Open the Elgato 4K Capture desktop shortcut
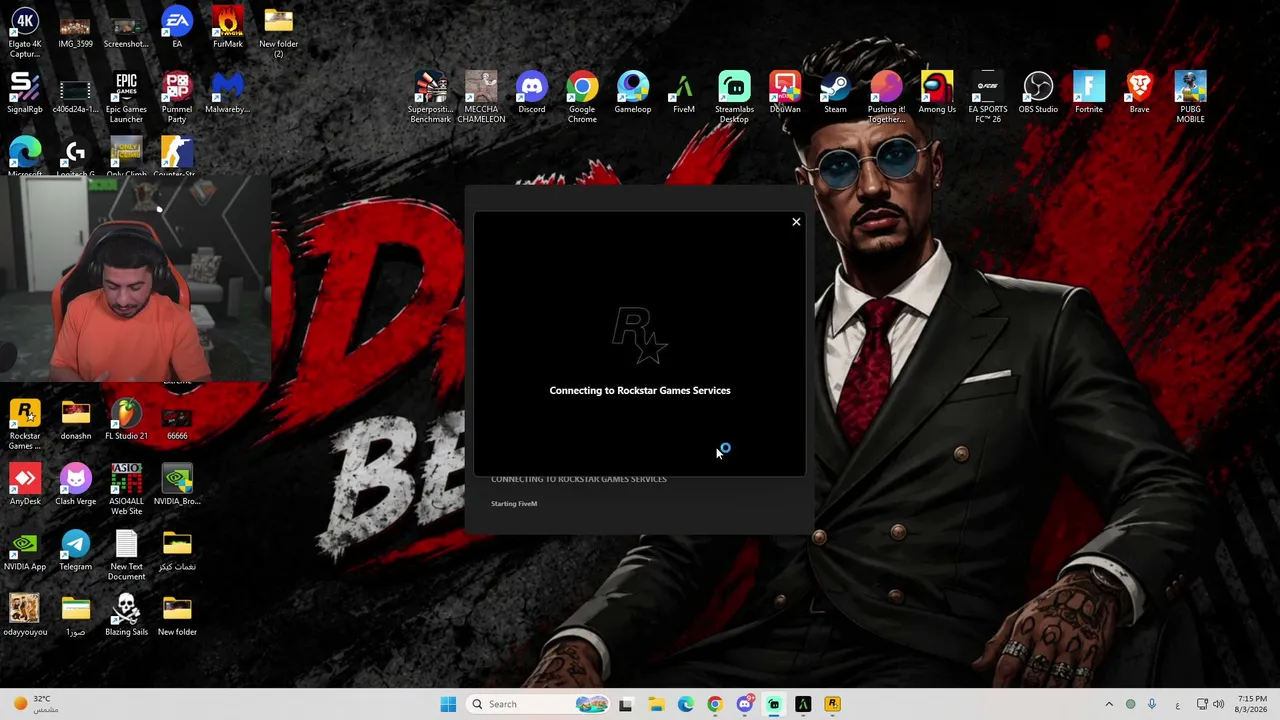The image size is (1280, 720). (25, 33)
